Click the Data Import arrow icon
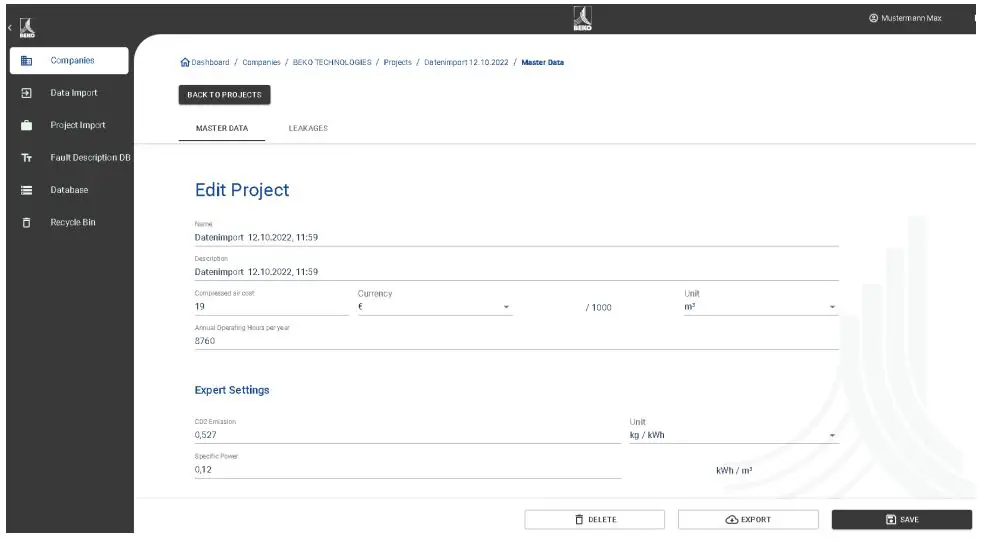989x541 pixels. tap(26, 93)
